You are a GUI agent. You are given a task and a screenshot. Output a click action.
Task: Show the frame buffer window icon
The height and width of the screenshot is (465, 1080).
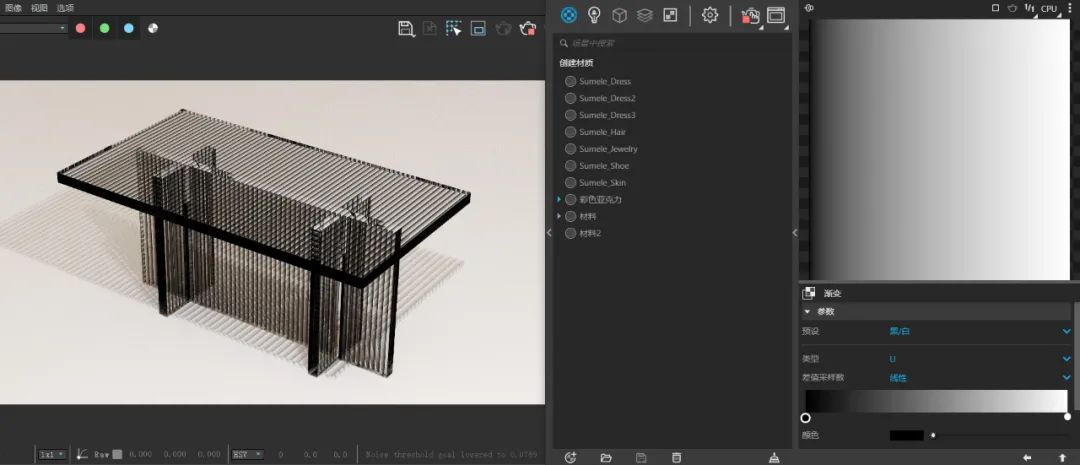coord(776,15)
